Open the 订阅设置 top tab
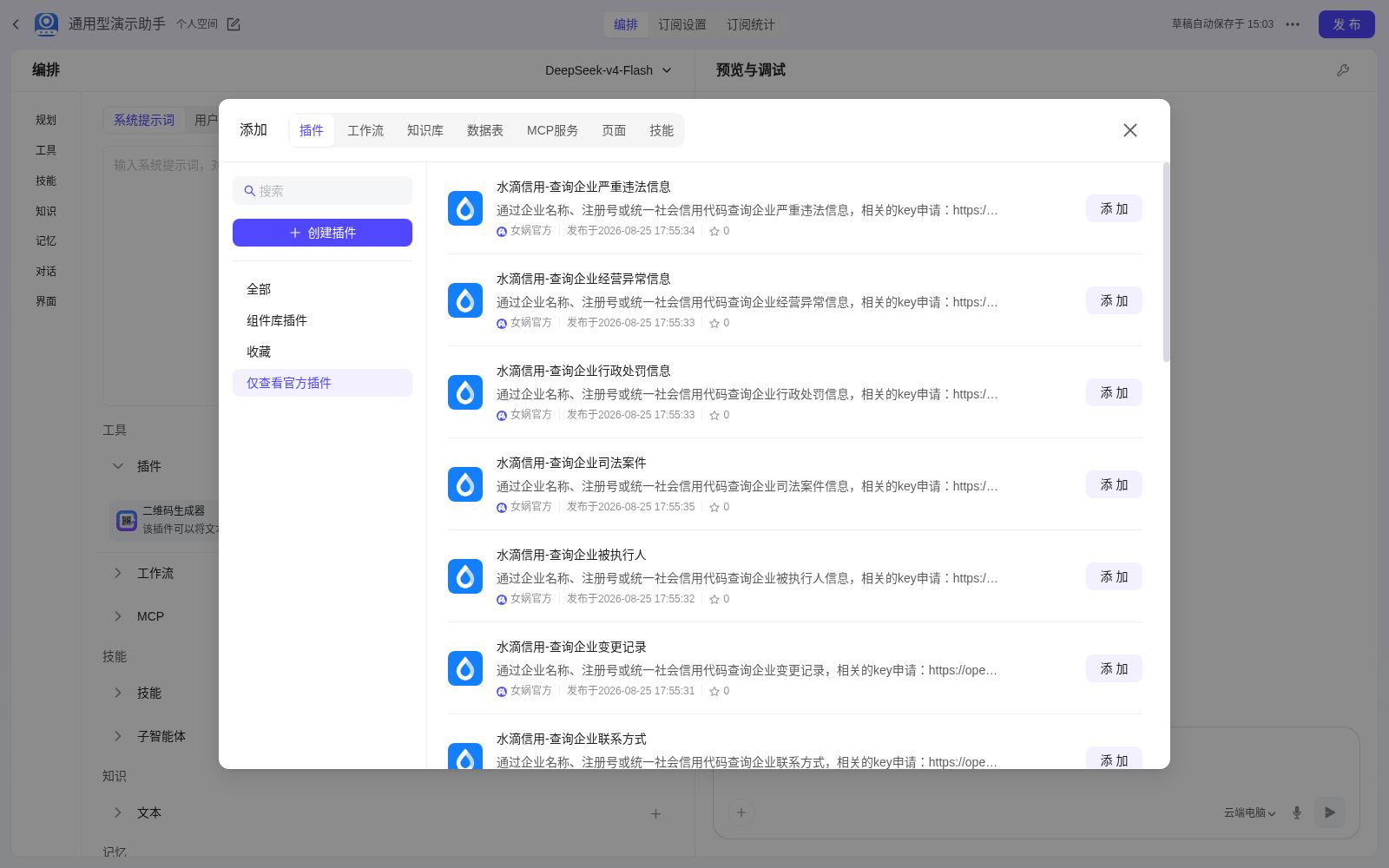Image resolution: width=1389 pixels, height=868 pixels. coord(682,24)
